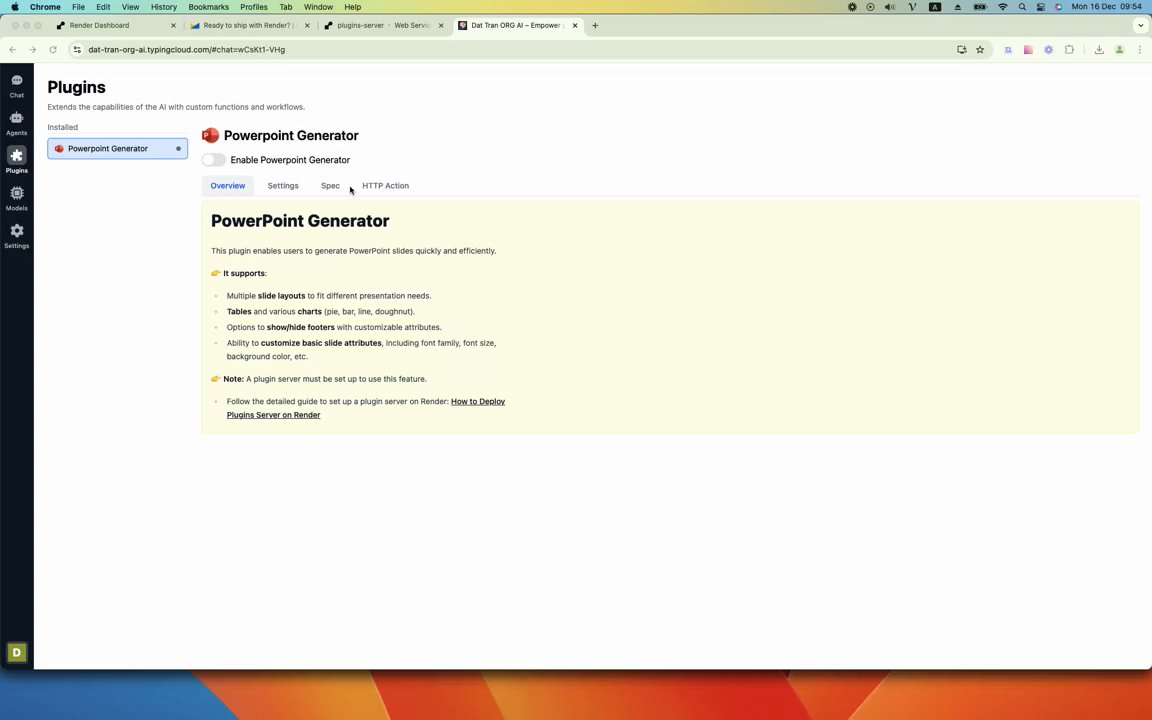
Task: Open the Chrome three-dot menu
Action: tap(1140, 49)
